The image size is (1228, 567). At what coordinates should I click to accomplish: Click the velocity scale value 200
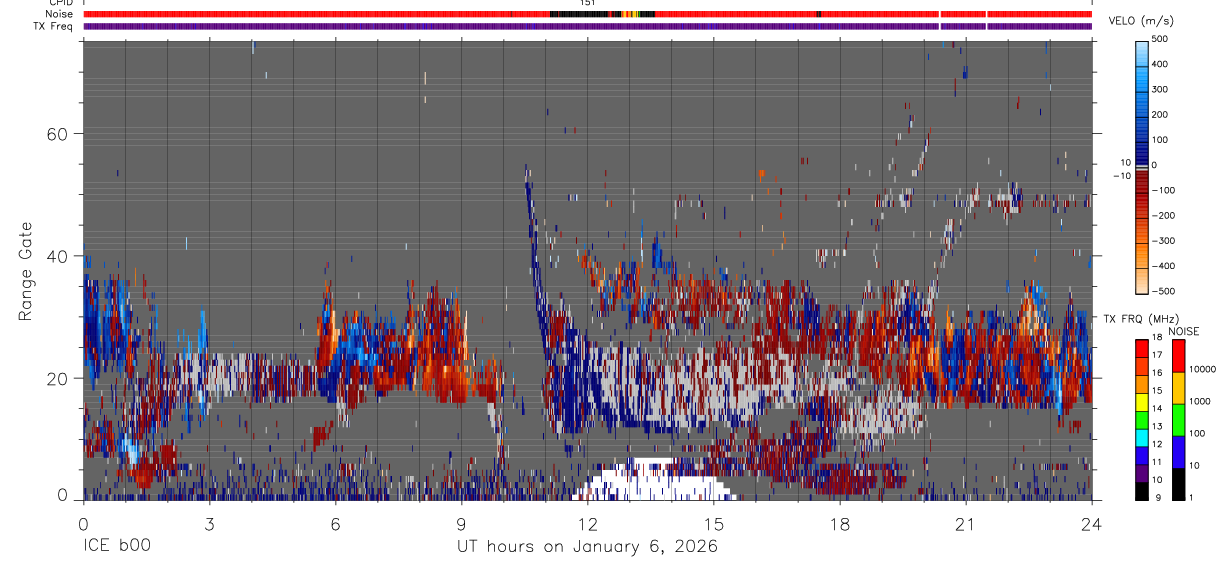(x=1162, y=115)
